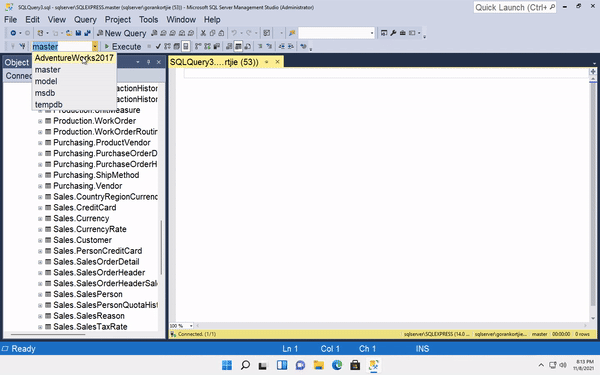This screenshot has width=600, height=375.
Task: Click the New Query button
Action: click(x=122, y=33)
